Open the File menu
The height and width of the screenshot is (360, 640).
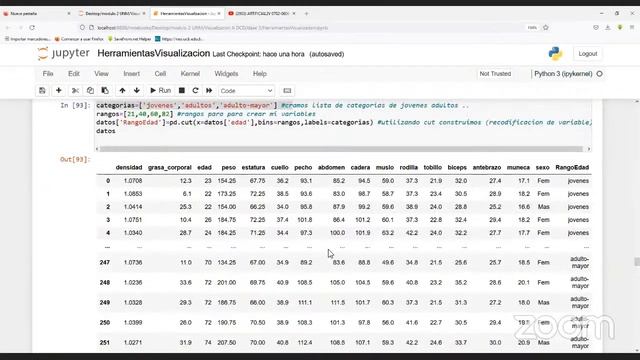[x=48, y=74]
